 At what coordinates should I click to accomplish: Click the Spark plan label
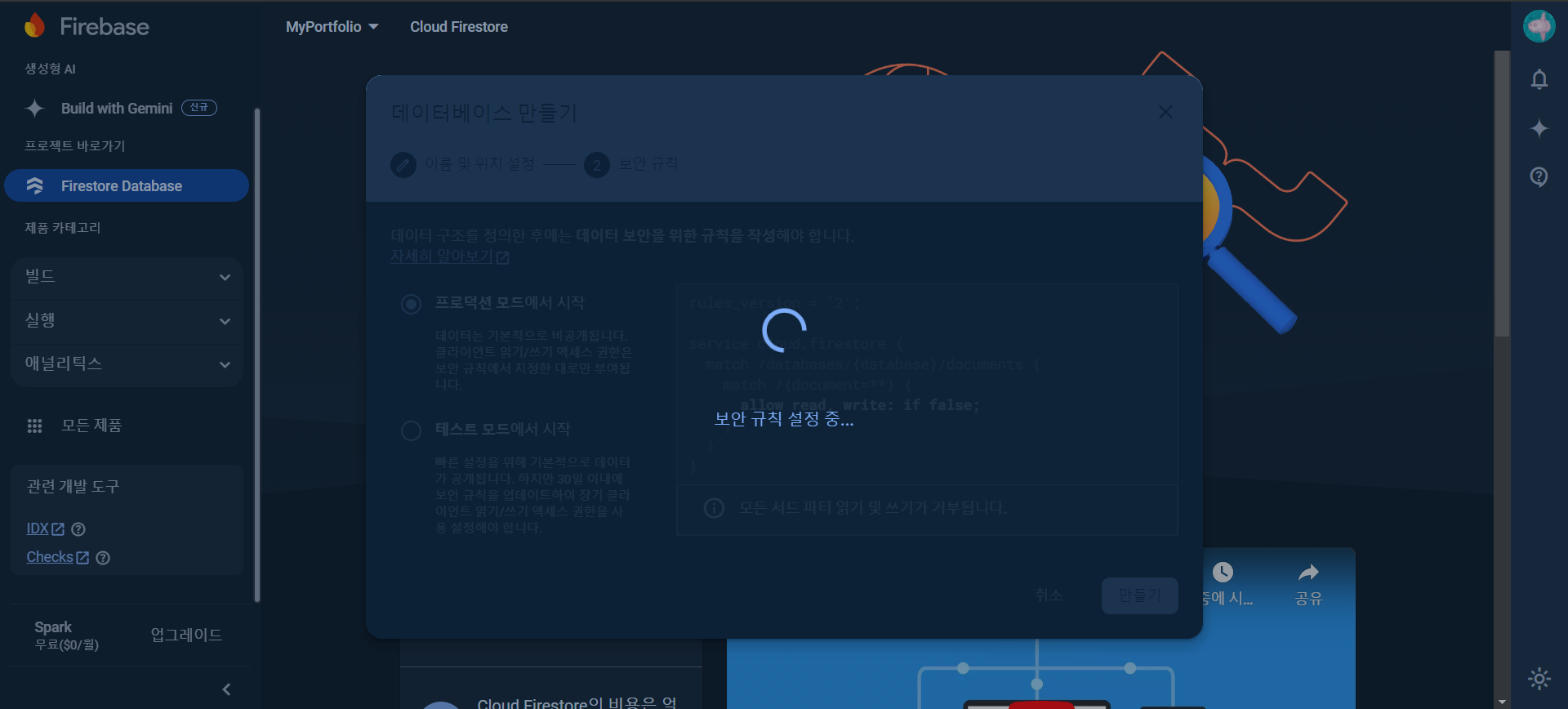point(53,627)
